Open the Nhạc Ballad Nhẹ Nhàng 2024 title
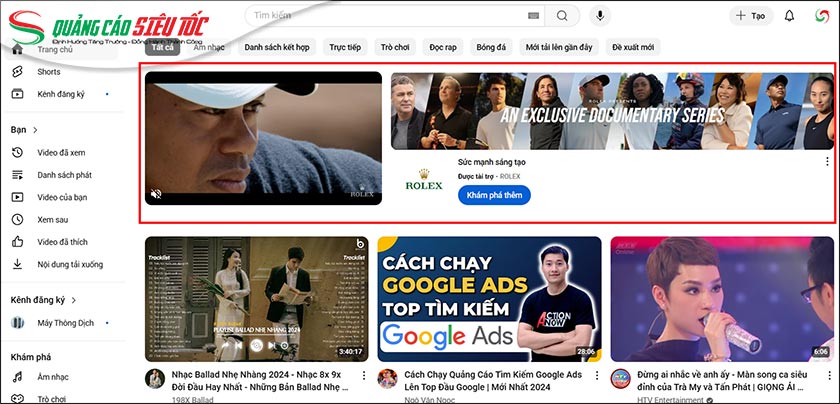The width and height of the screenshot is (840, 404). (x=260, y=380)
